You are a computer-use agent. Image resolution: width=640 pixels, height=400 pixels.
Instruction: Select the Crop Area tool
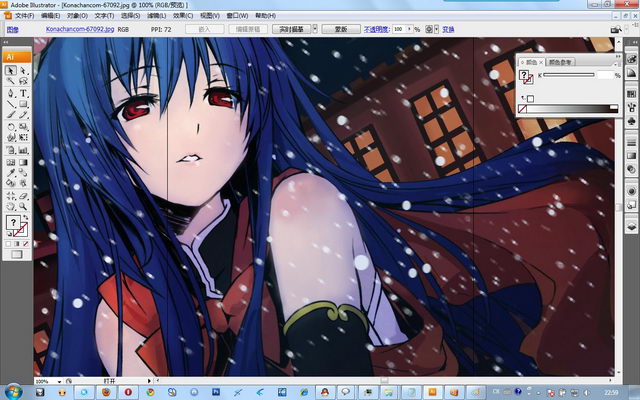[x=11, y=196]
